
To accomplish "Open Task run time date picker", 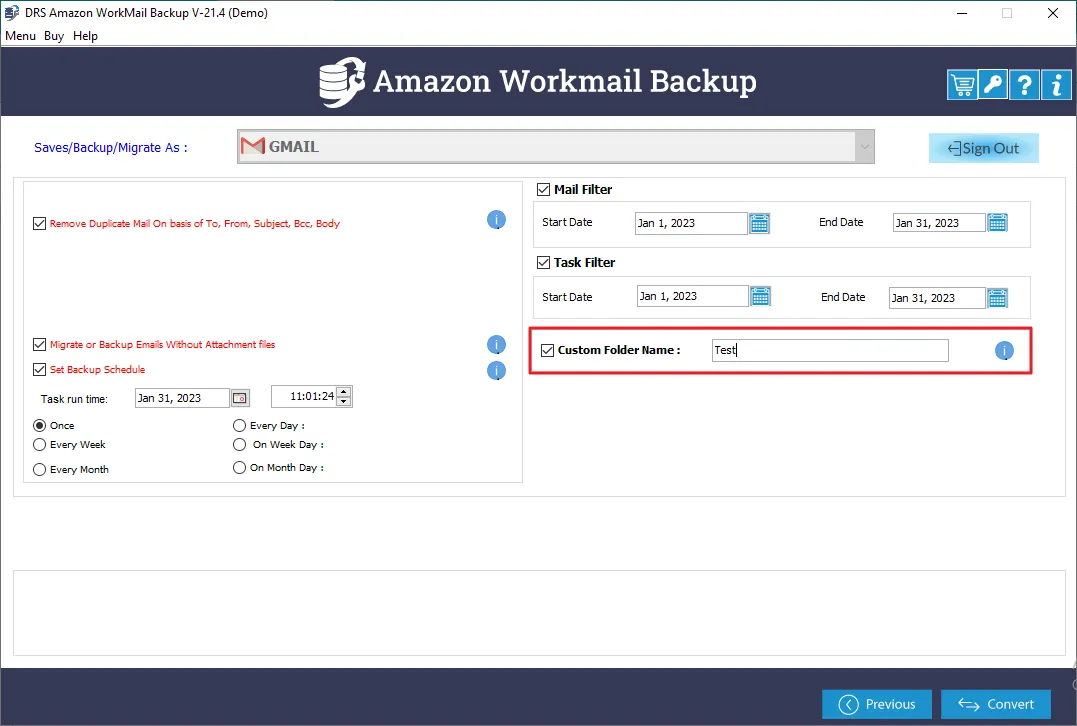I will click(240, 398).
